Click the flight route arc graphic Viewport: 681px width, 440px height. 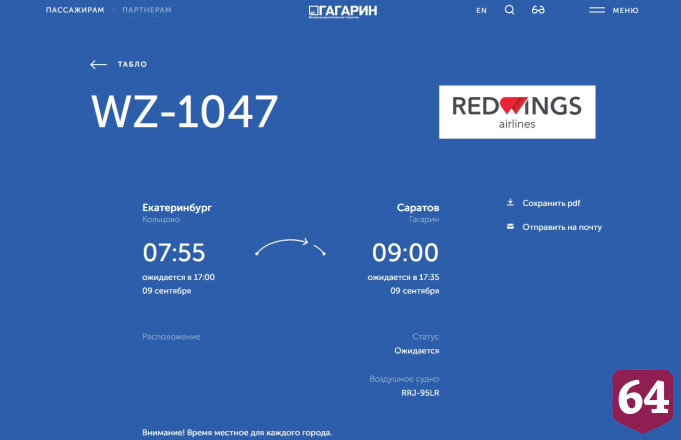(290, 247)
